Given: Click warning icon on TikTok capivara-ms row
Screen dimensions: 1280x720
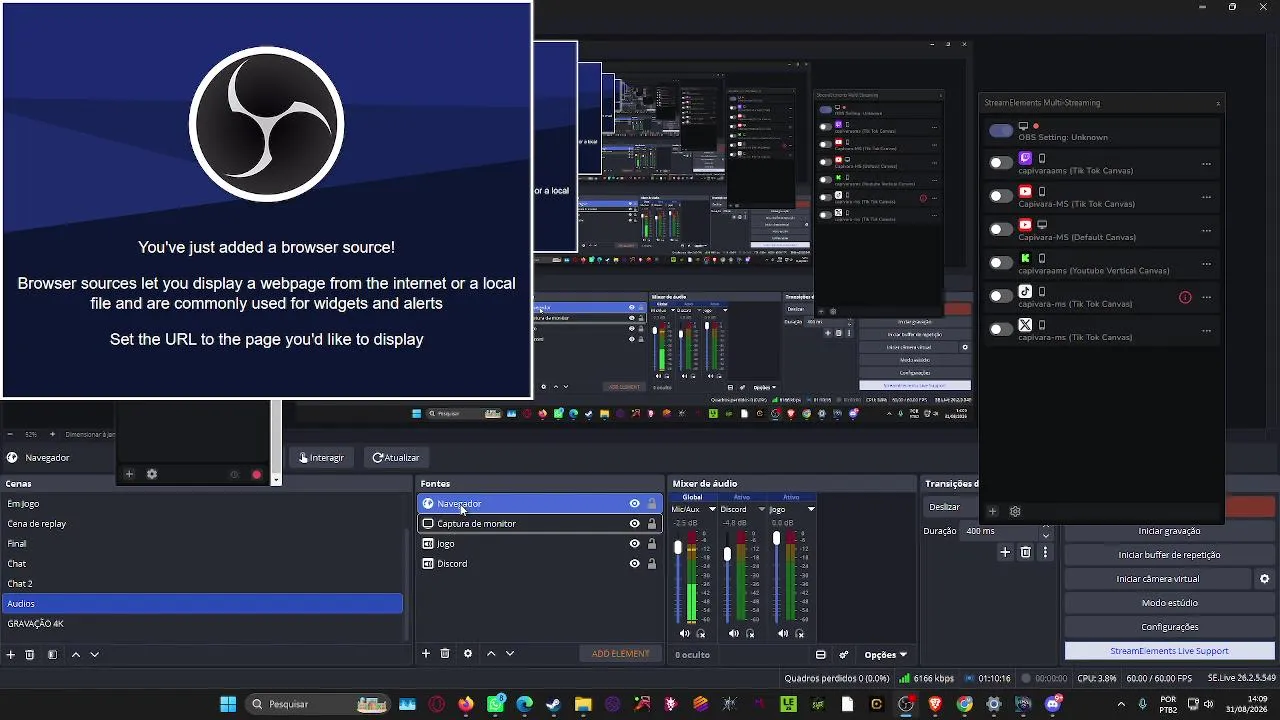Looking at the screenshot, I should click(x=1185, y=297).
